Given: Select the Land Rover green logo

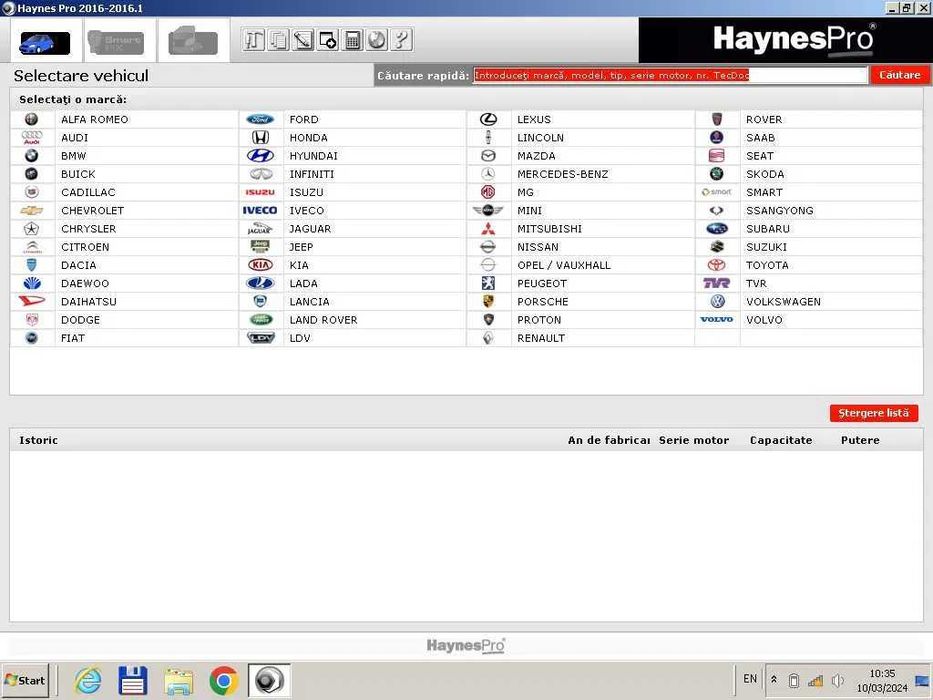Looking at the screenshot, I should coord(260,320).
